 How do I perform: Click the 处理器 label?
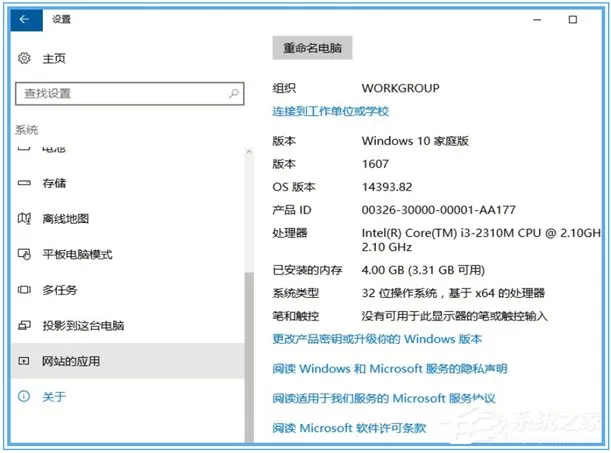click(290, 233)
